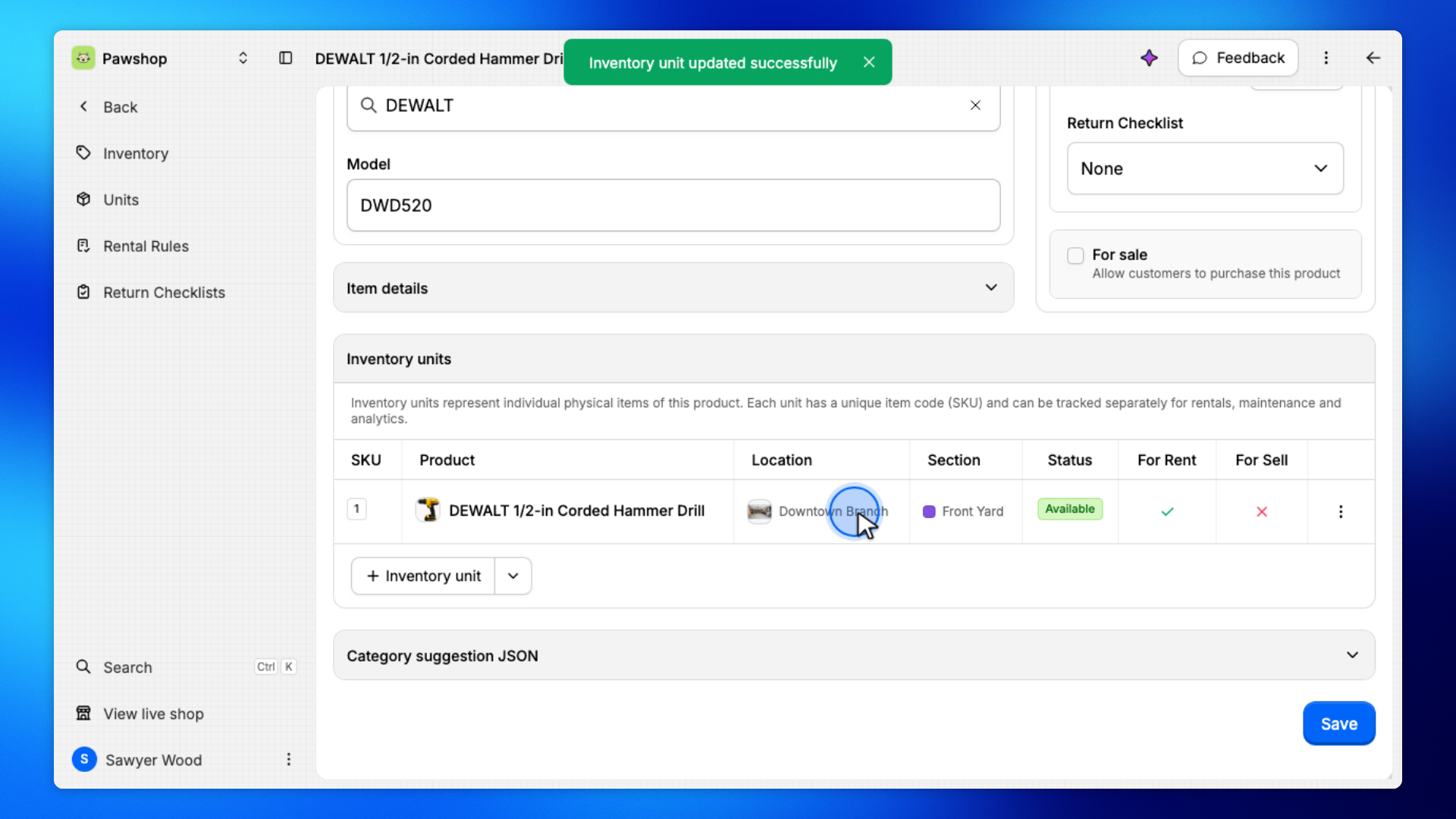Open the Pawshop workspace switcher arrows
Image resolution: width=1456 pixels, height=819 pixels.
[x=243, y=58]
